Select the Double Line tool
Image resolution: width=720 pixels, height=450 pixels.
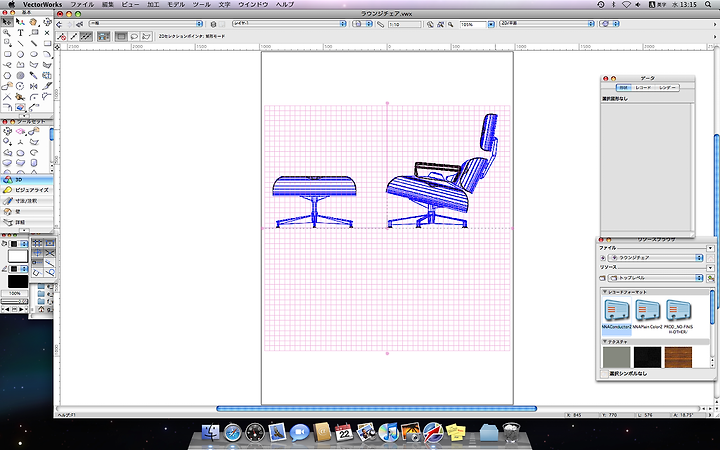[34, 43]
